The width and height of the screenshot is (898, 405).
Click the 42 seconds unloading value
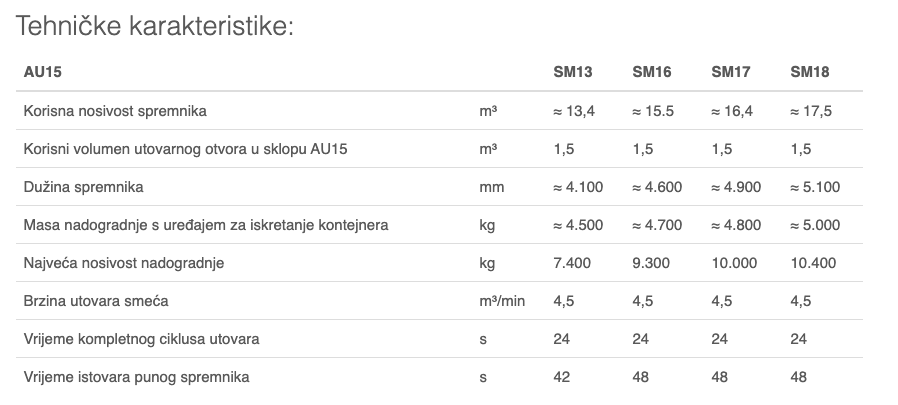pyautogui.click(x=561, y=377)
